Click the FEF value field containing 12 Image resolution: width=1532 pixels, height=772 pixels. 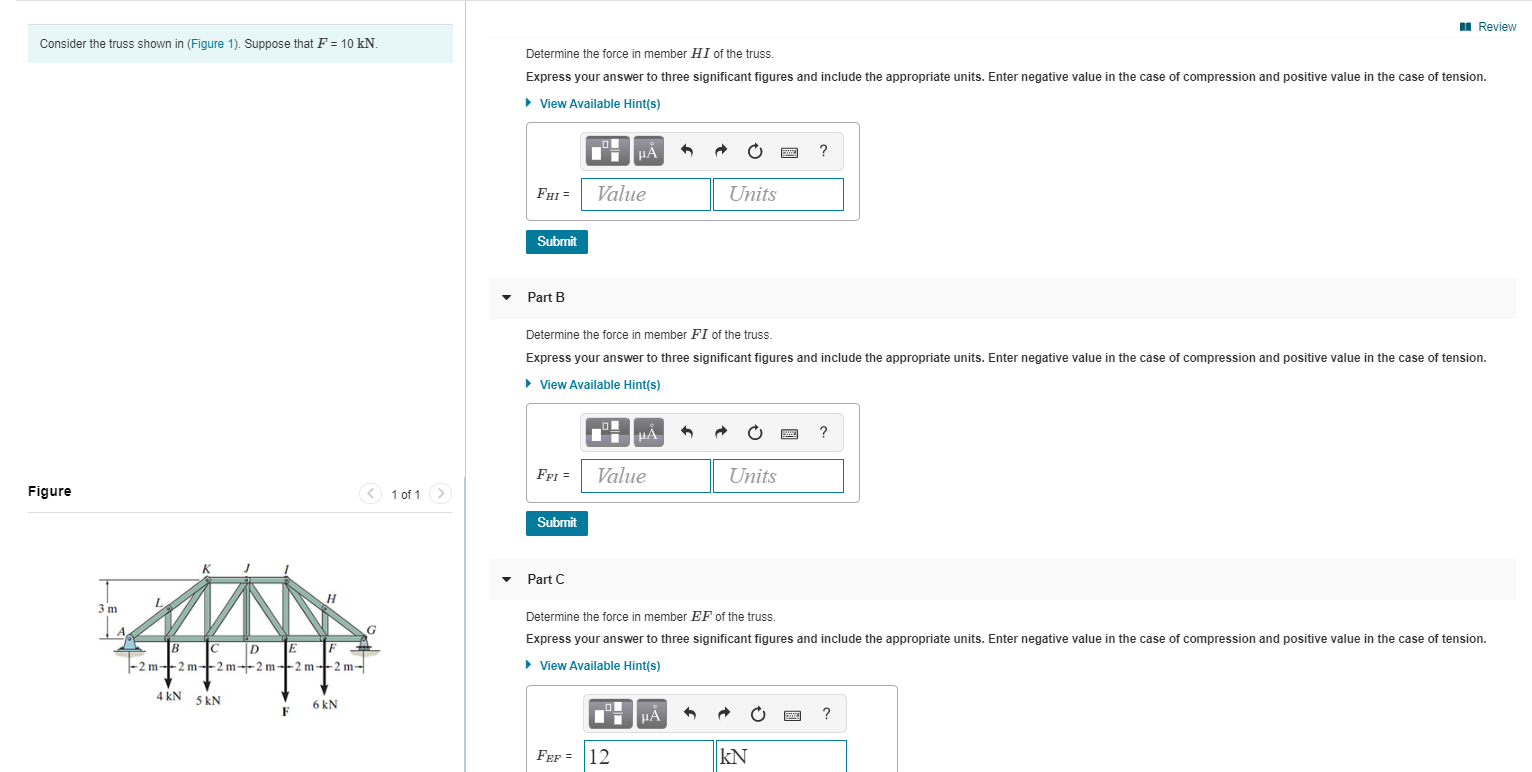(648, 756)
